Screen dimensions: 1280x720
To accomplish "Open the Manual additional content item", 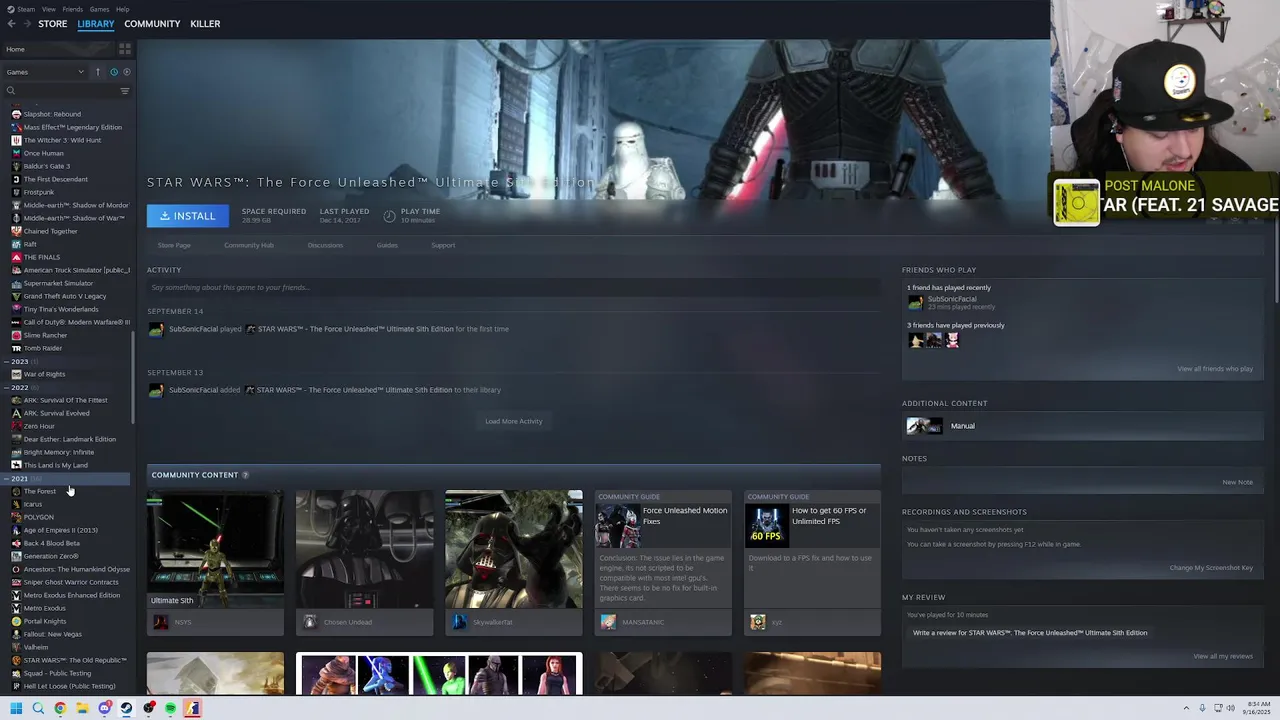I will point(1083,426).
